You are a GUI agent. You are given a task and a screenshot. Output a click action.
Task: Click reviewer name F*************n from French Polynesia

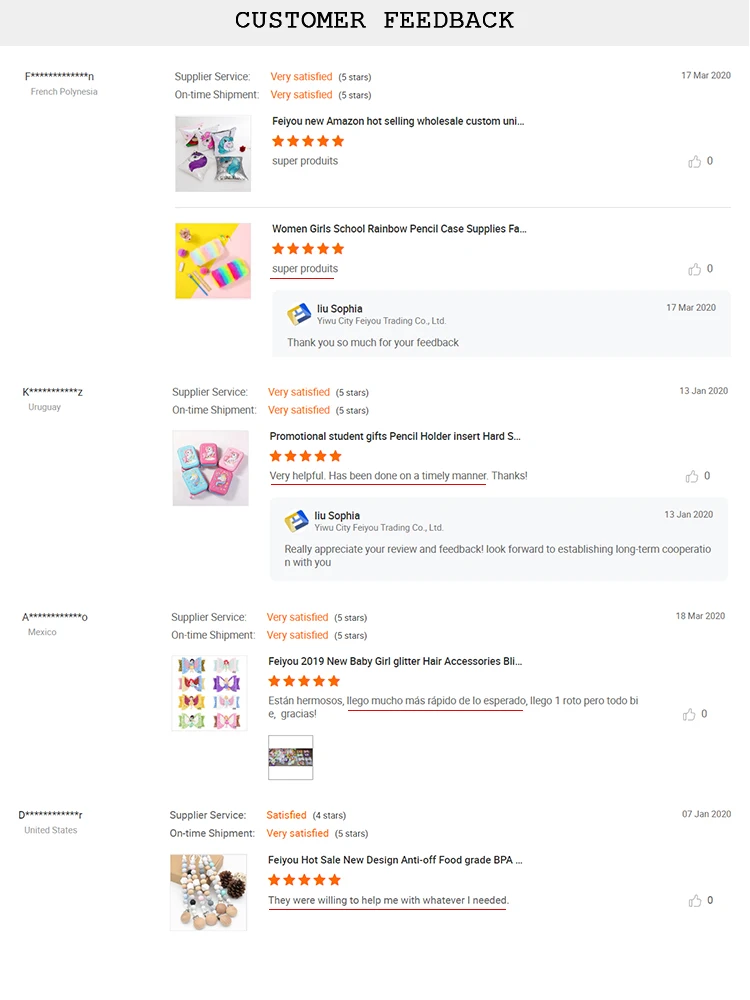click(x=60, y=76)
